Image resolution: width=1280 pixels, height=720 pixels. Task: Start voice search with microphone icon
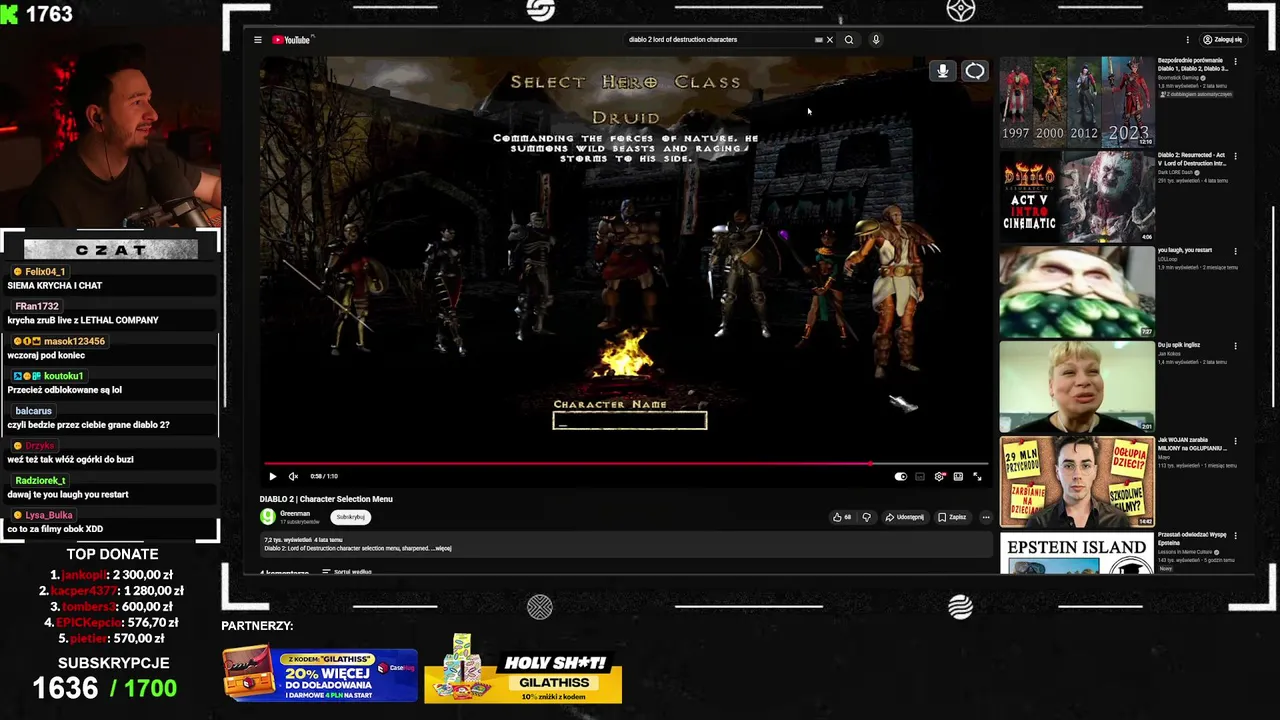point(875,40)
